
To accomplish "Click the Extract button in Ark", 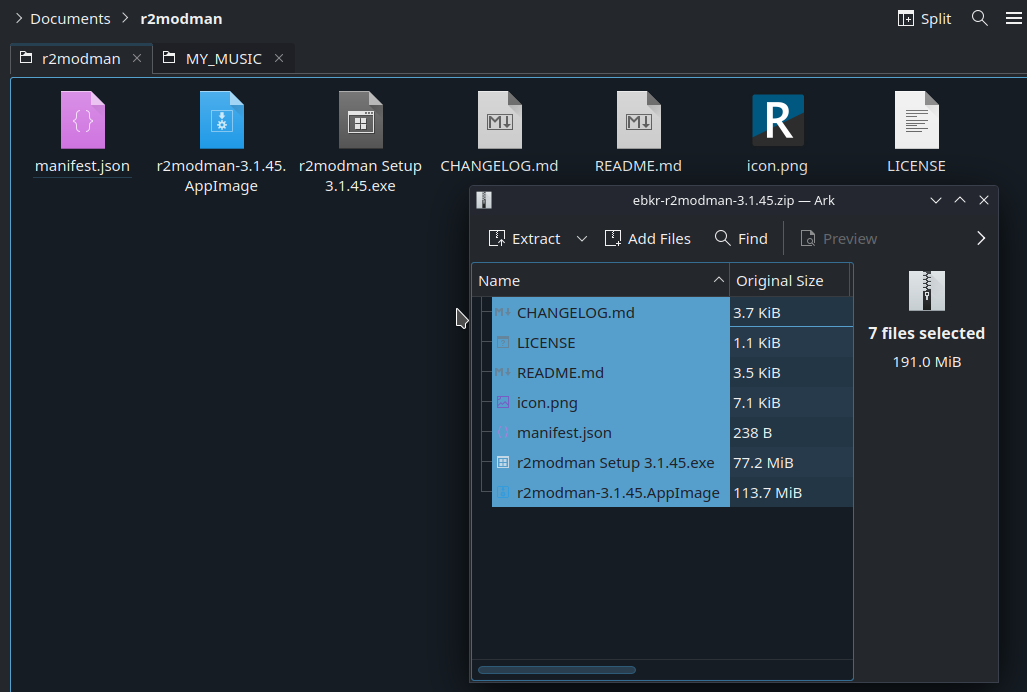I will coord(525,239).
